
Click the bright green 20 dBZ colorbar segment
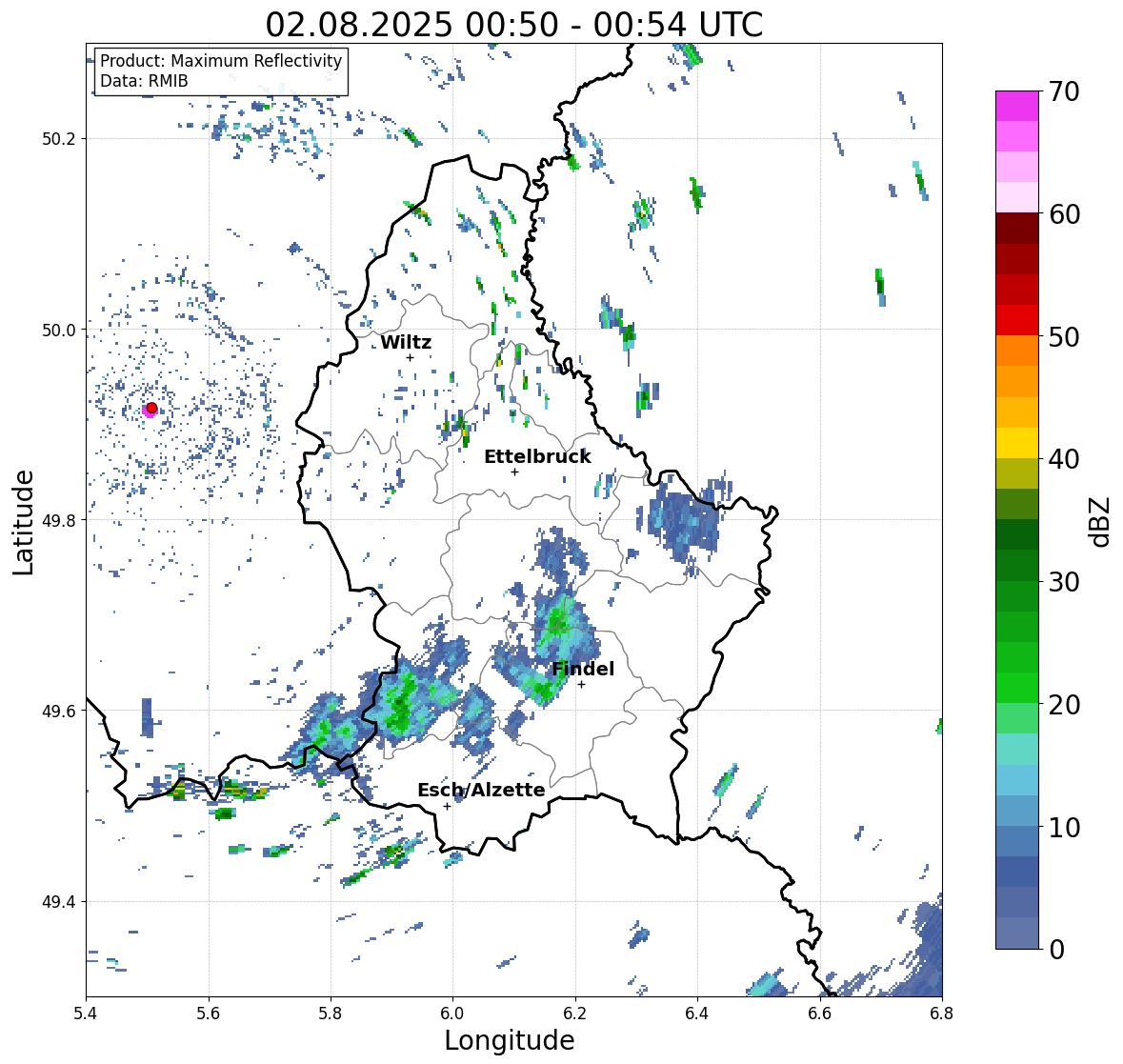(1017, 688)
